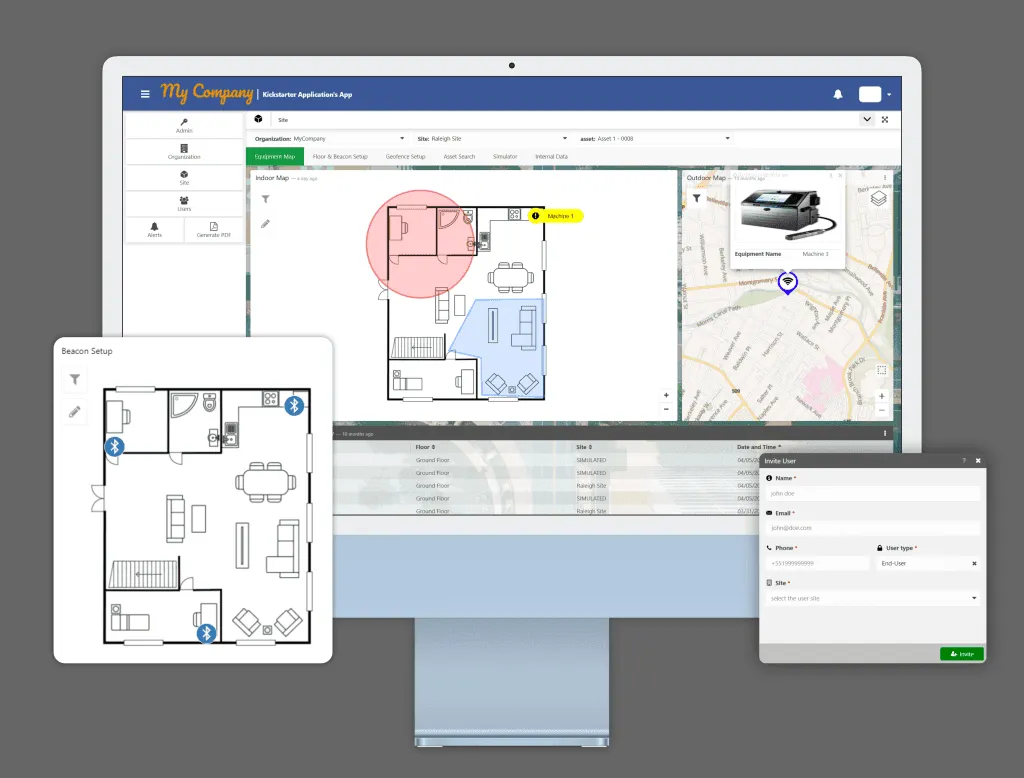Expand the Organization dropdown
Image resolution: width=1024 pixels, height=778 pixels.
[402, 139]
